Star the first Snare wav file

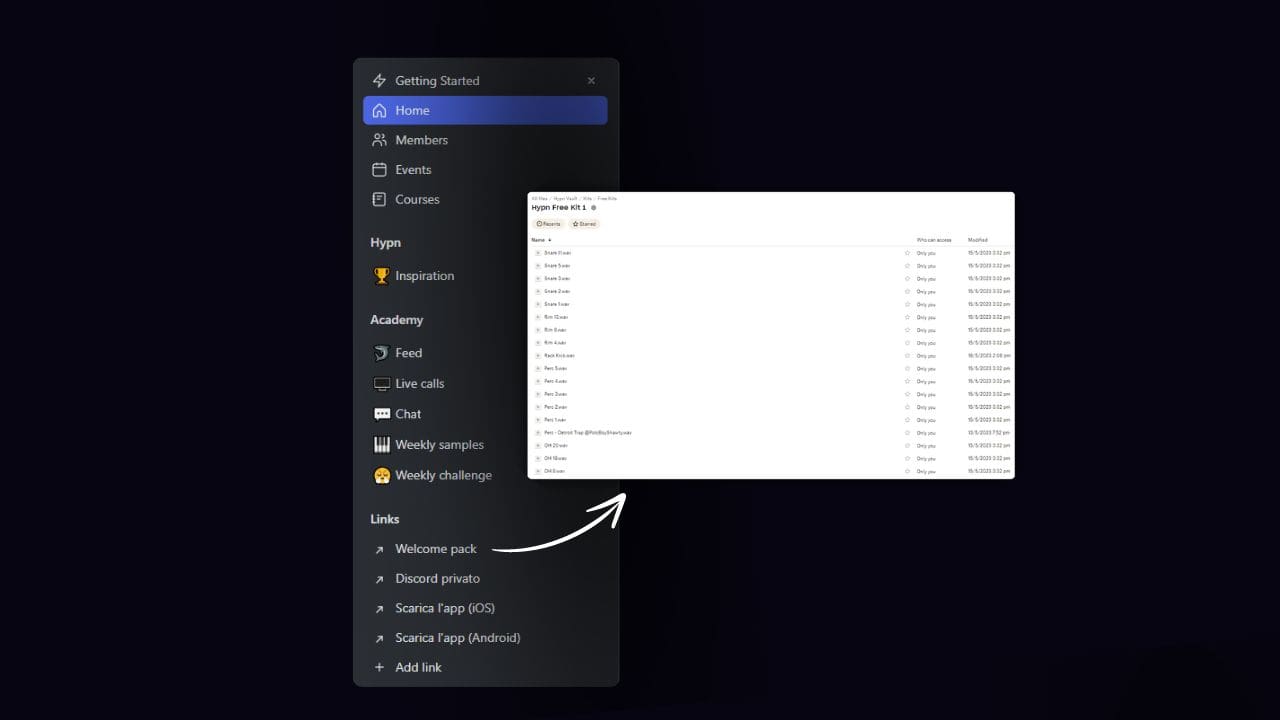[x=907, y=253]
